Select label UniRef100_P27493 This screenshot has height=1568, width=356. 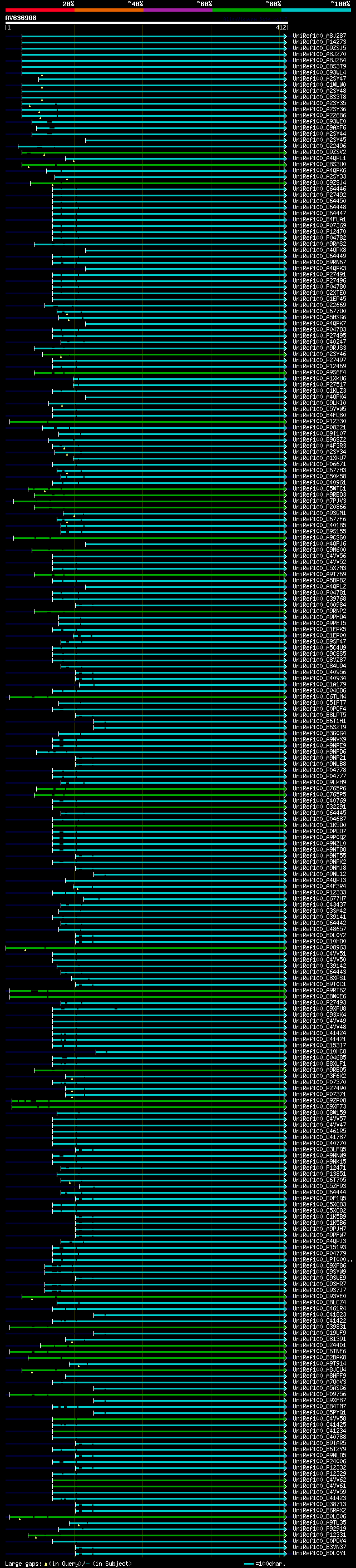319,1003
